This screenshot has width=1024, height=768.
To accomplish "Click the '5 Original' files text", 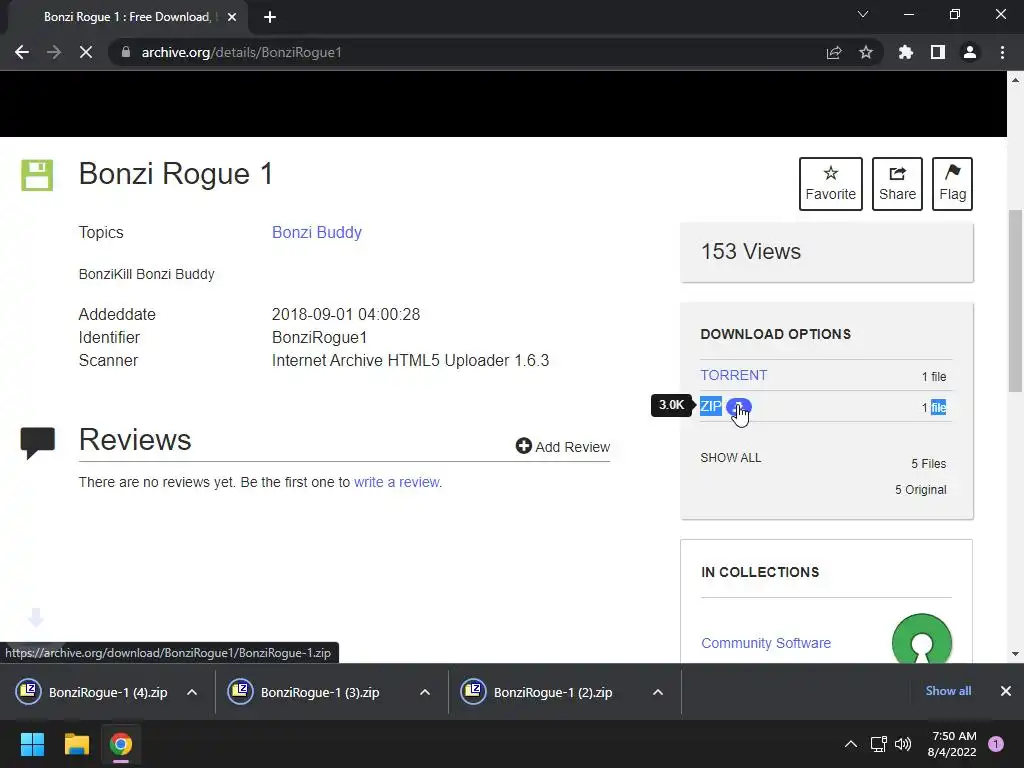I will [920, 490].
